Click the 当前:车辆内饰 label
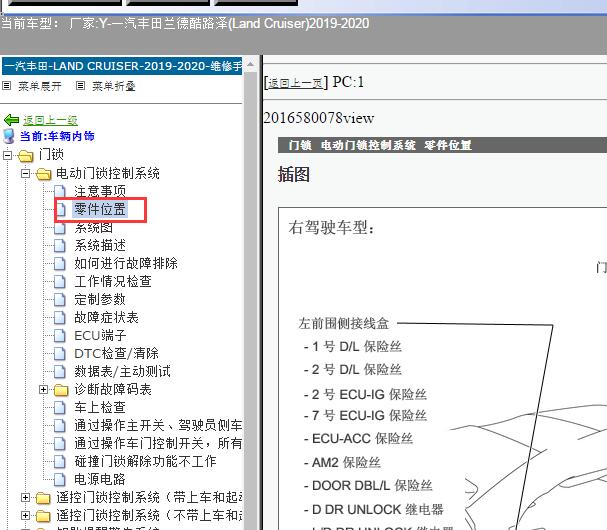 [57, 136]
